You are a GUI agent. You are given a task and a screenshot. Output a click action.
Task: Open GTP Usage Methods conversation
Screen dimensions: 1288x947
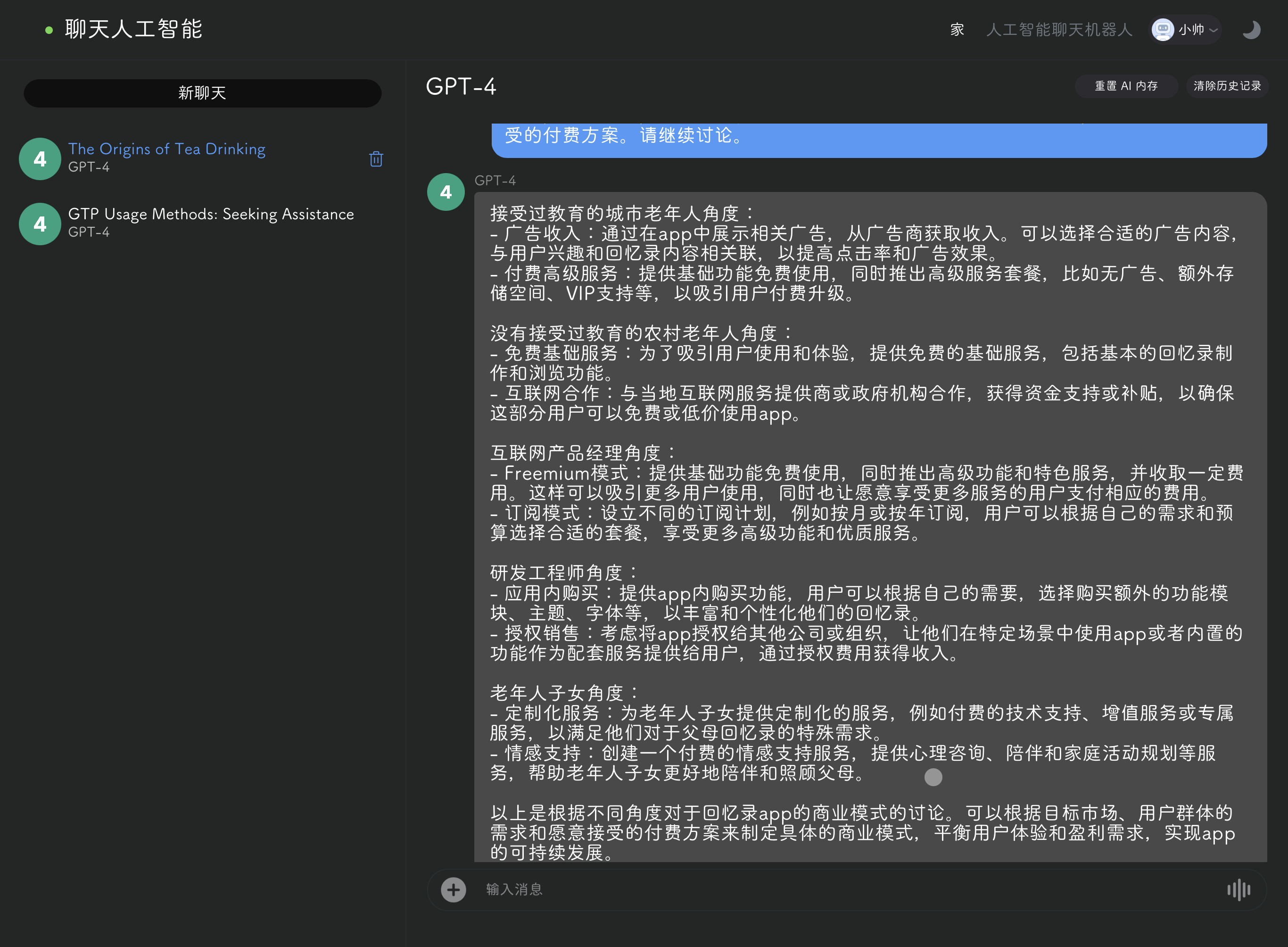click(211, 215)
